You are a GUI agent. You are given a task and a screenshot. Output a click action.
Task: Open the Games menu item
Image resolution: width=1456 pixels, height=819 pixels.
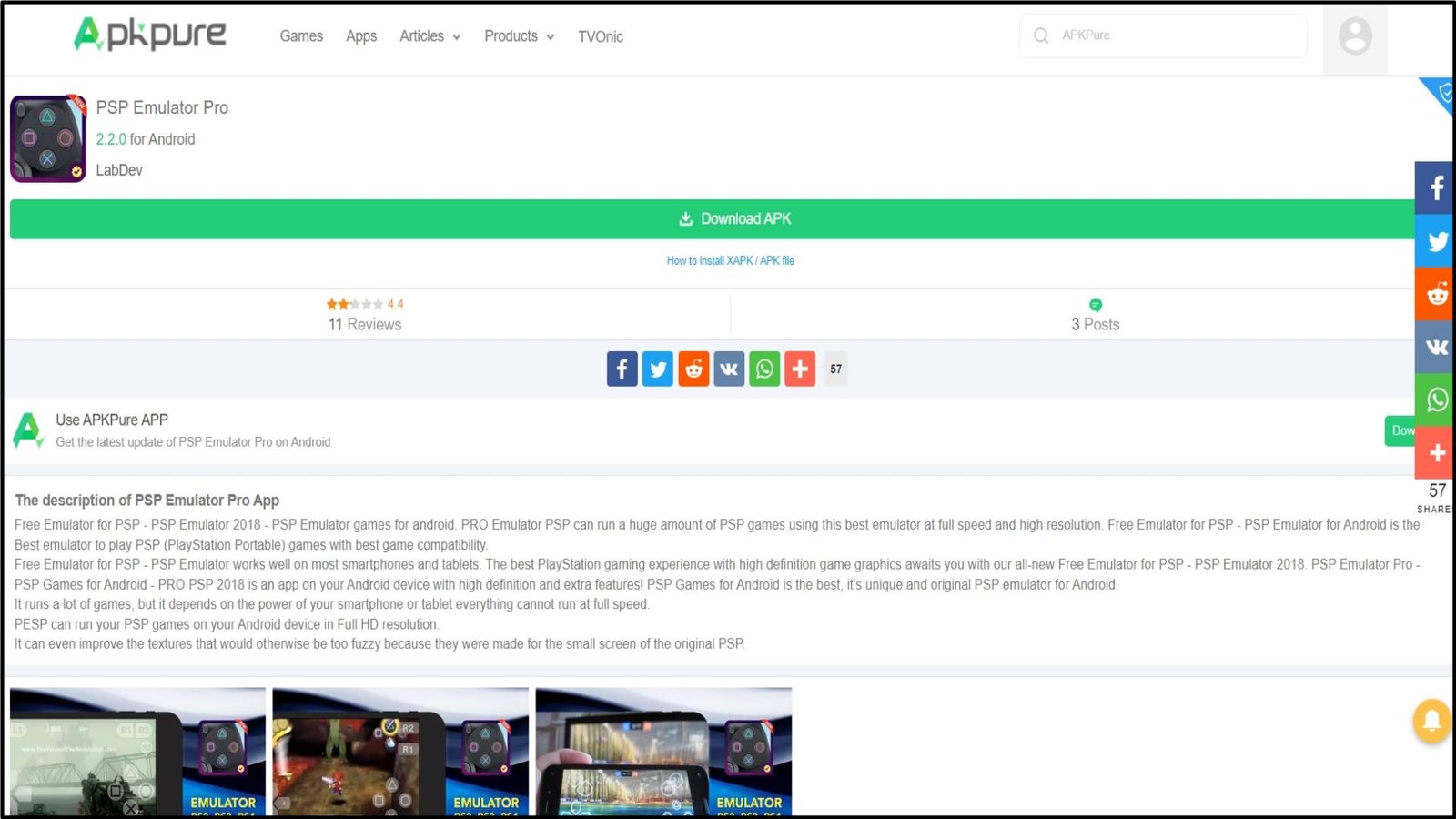coord(301,36)
